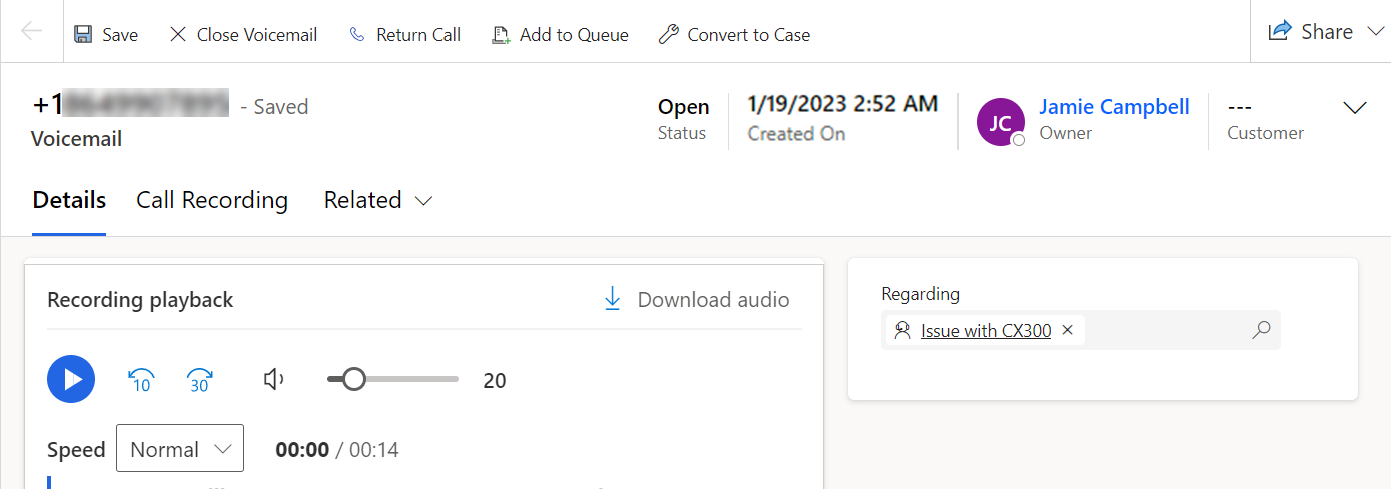Switch to the Call Recording tab

[212, 200]
